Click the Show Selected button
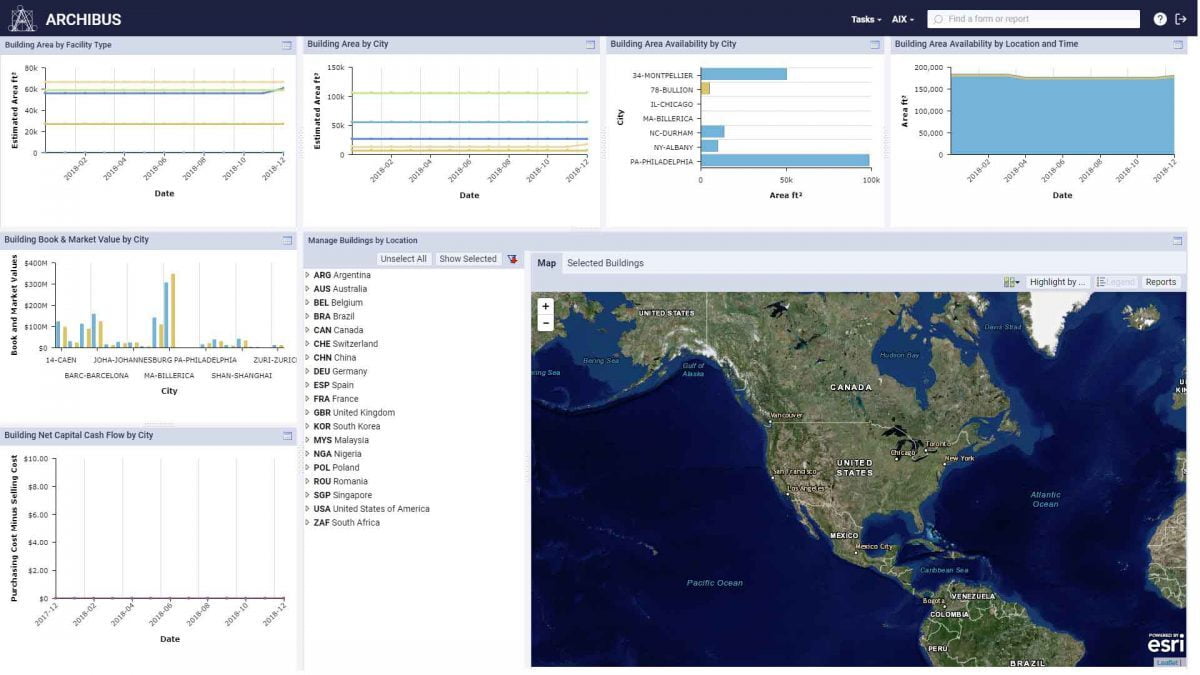1200x675 pixels. click(468, 258)
